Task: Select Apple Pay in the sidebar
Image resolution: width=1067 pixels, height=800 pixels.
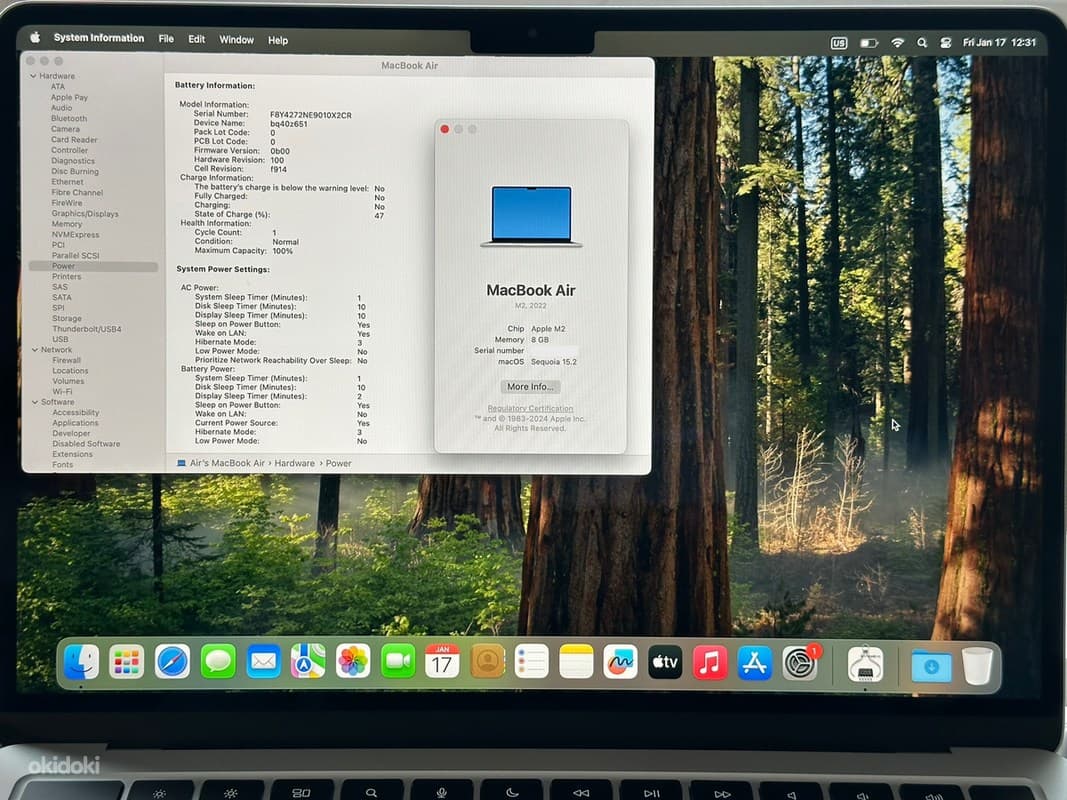Action: 69,97
